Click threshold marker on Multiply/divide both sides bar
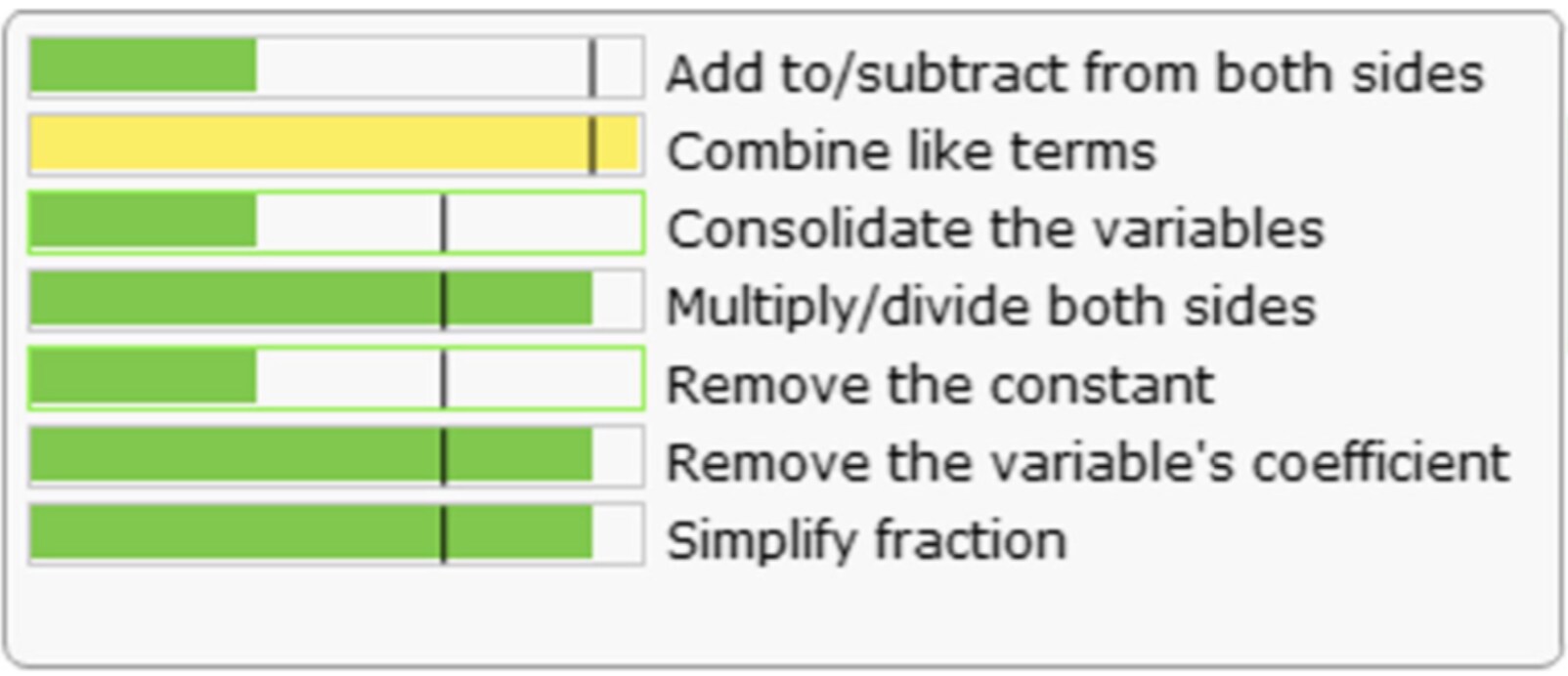Screen dimensions: 1568x676 [443, 300]
